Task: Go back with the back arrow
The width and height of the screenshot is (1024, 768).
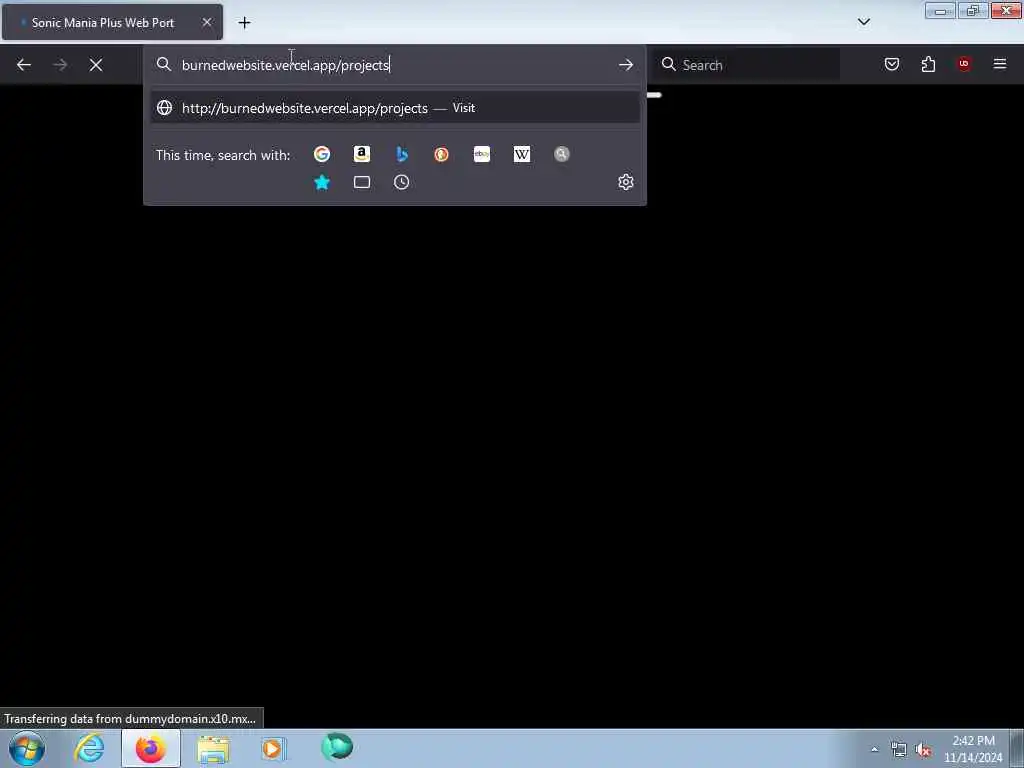Action: pyautogui.click(x=24, y=65)
